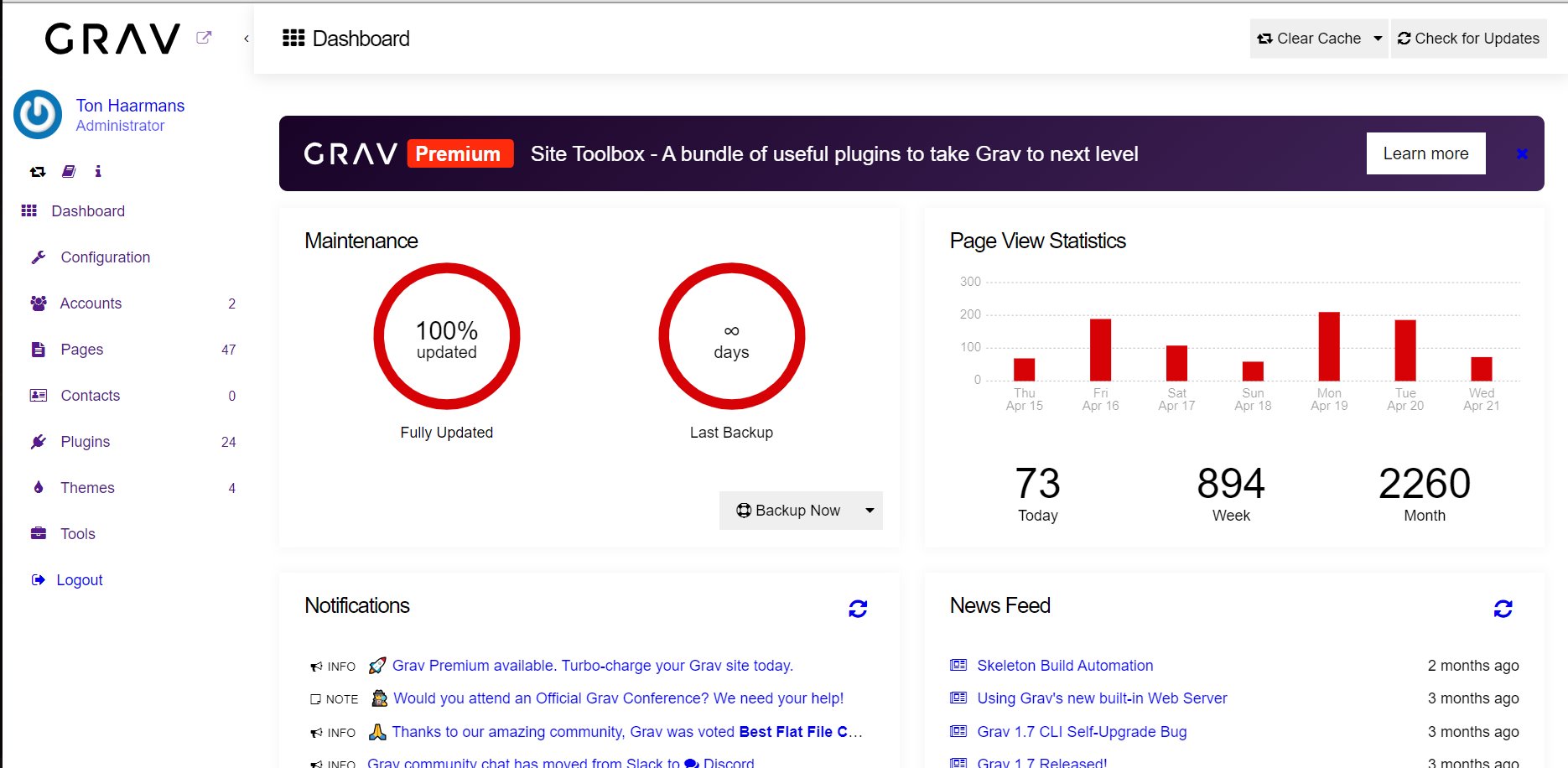The width and height of the screenshot is (1568, 768).
Task: Click the Dashboard grid icon in sidebar
Action: (x=29, y=210)
